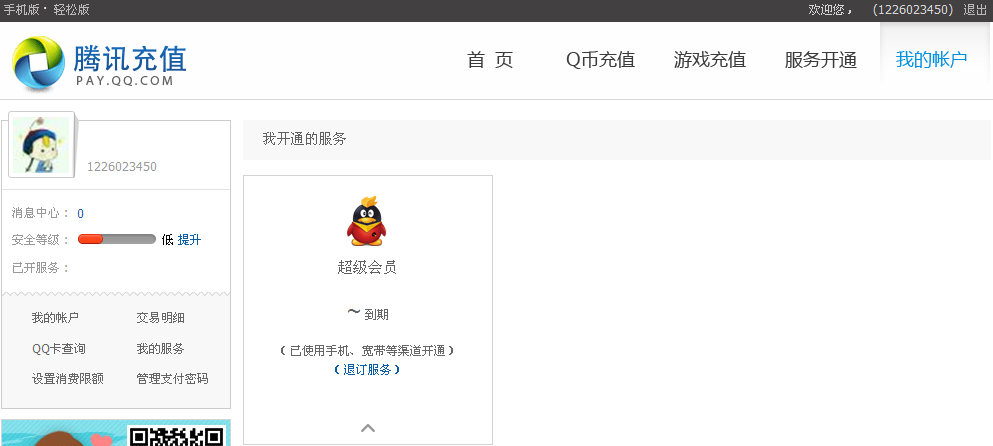
Task: Switch to the 服务开通 tab
Action: [821, 60]
